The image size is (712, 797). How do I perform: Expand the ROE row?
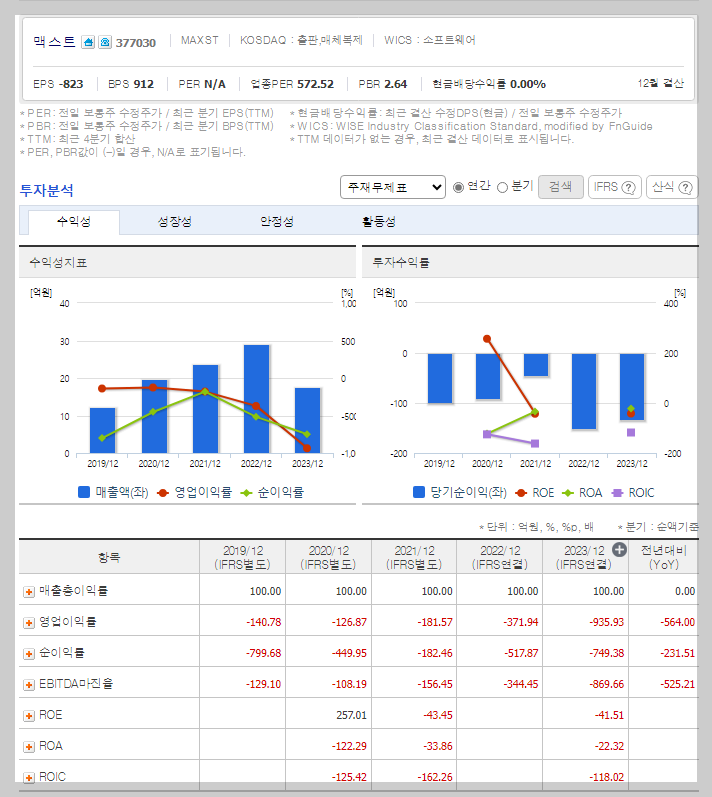29,716
